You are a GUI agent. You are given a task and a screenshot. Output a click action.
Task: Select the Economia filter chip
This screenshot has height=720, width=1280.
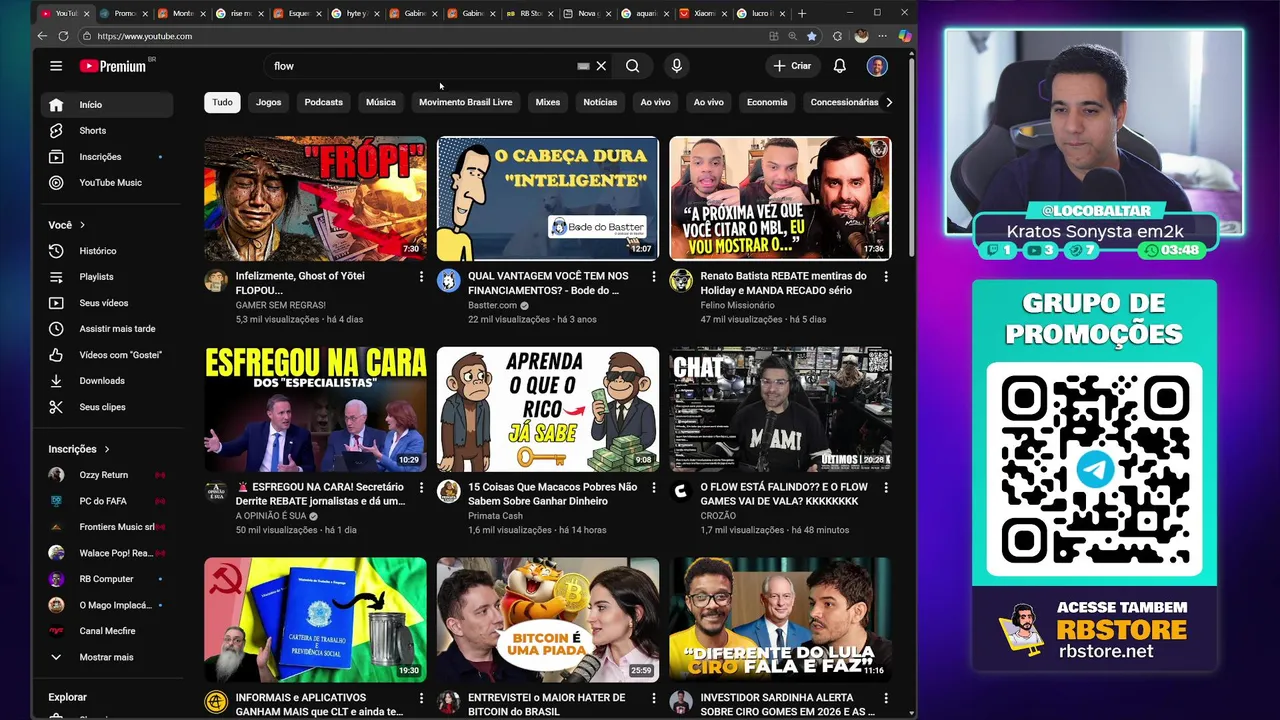(767, 102)
